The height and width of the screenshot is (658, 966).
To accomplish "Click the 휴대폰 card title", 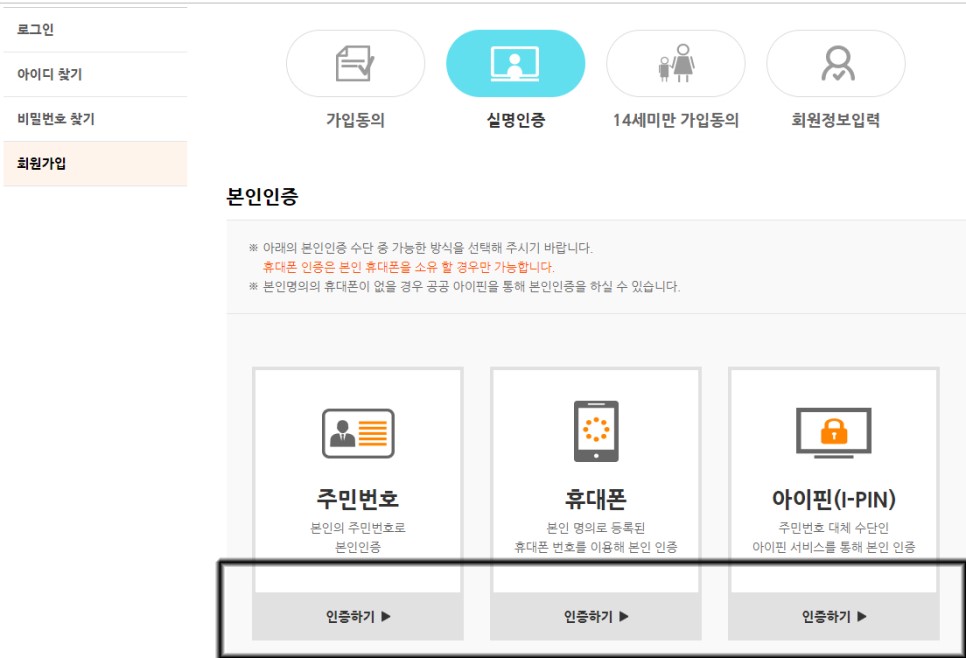I will (596, 498).
